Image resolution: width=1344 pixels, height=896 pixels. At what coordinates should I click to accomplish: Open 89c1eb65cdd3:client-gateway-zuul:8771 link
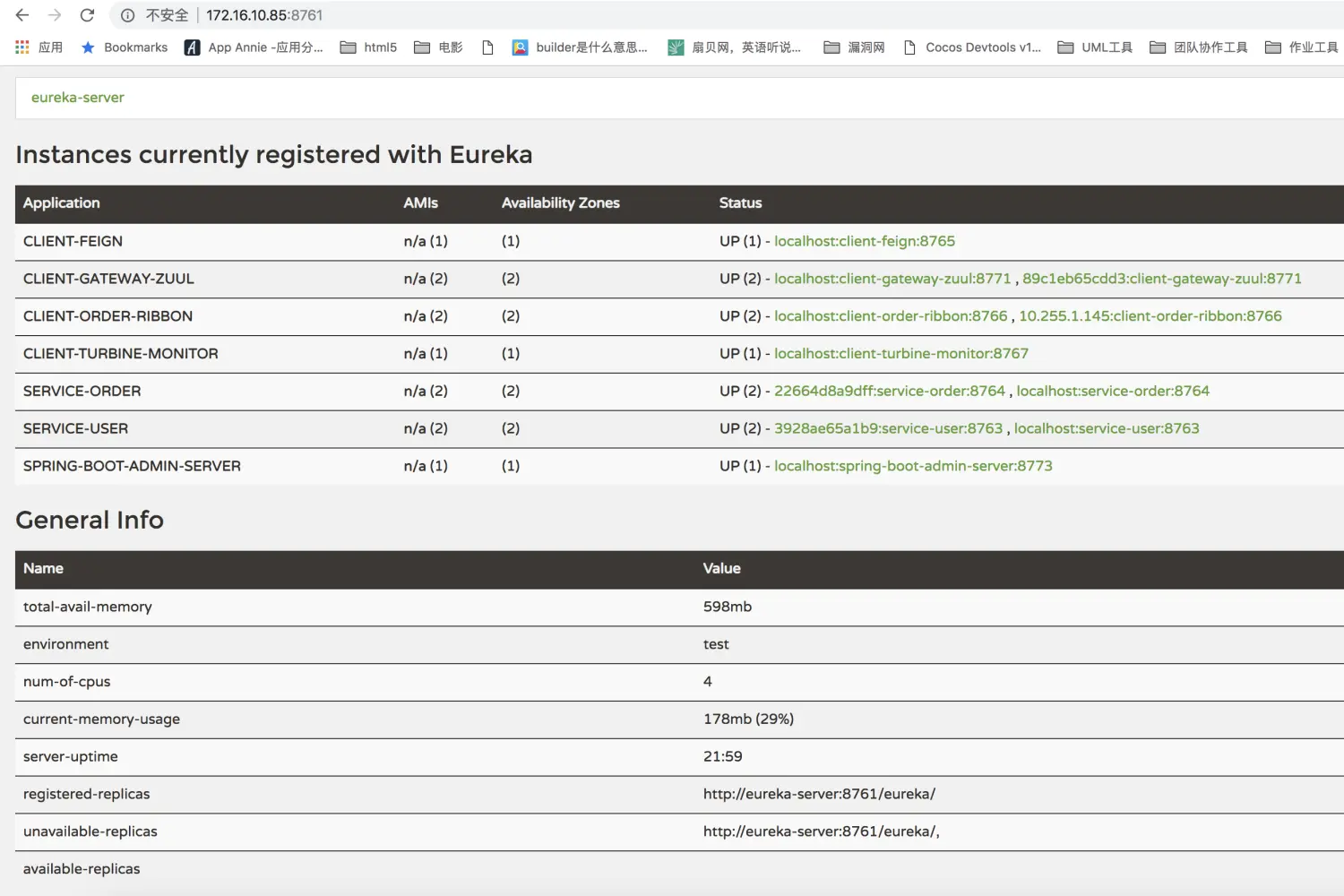pos(1162,279)
